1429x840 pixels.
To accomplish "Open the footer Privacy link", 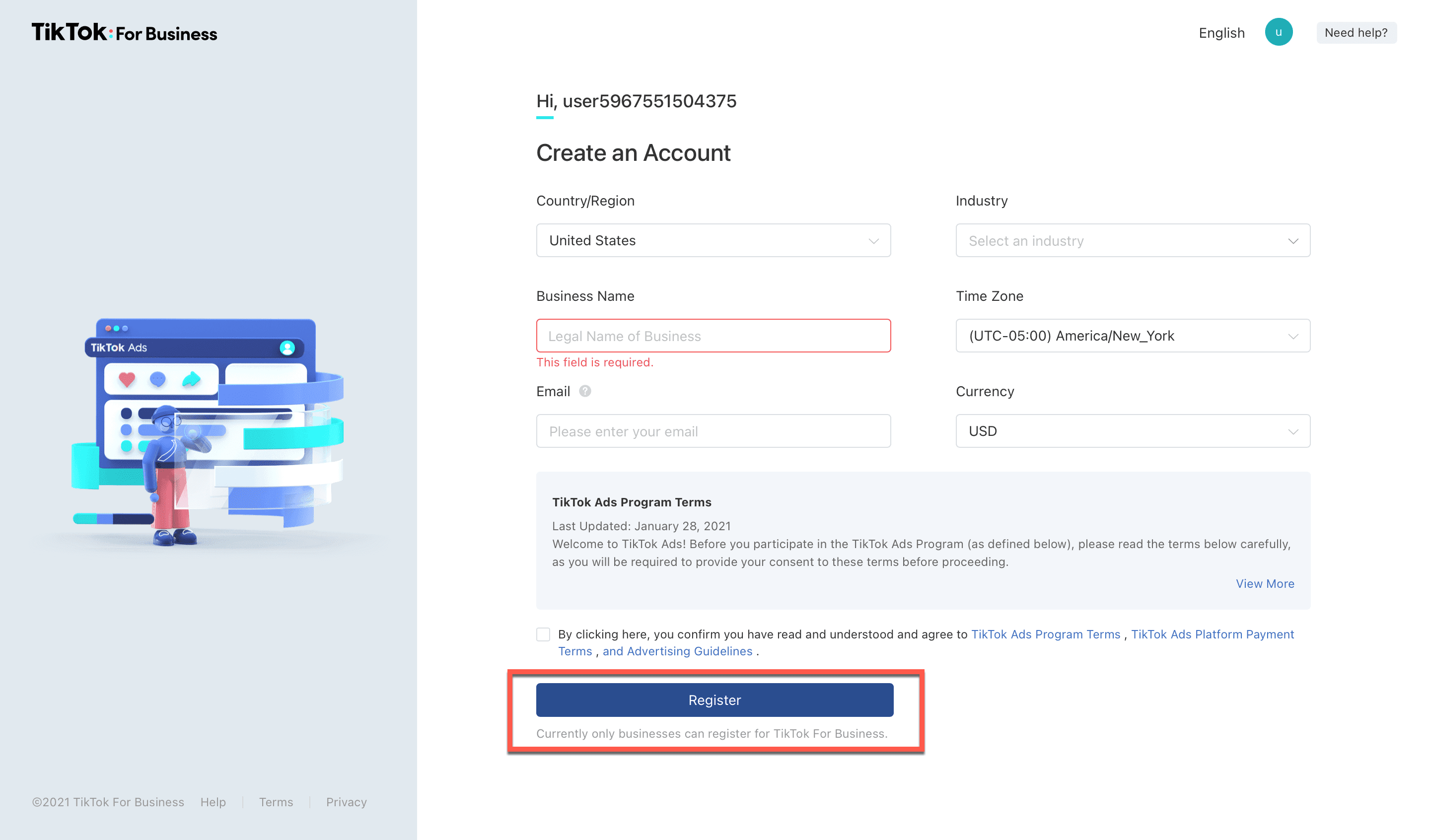I will [x=346, y=802].
